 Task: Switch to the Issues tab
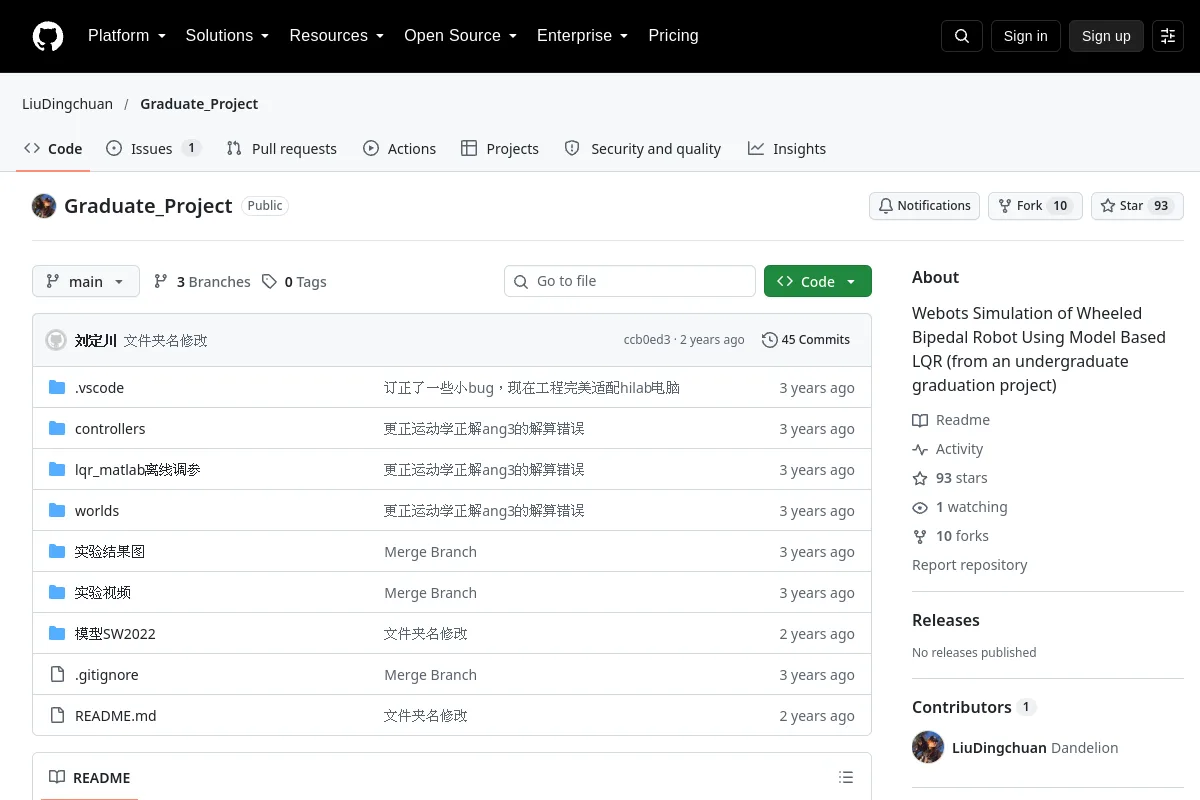tap(154, 149)
